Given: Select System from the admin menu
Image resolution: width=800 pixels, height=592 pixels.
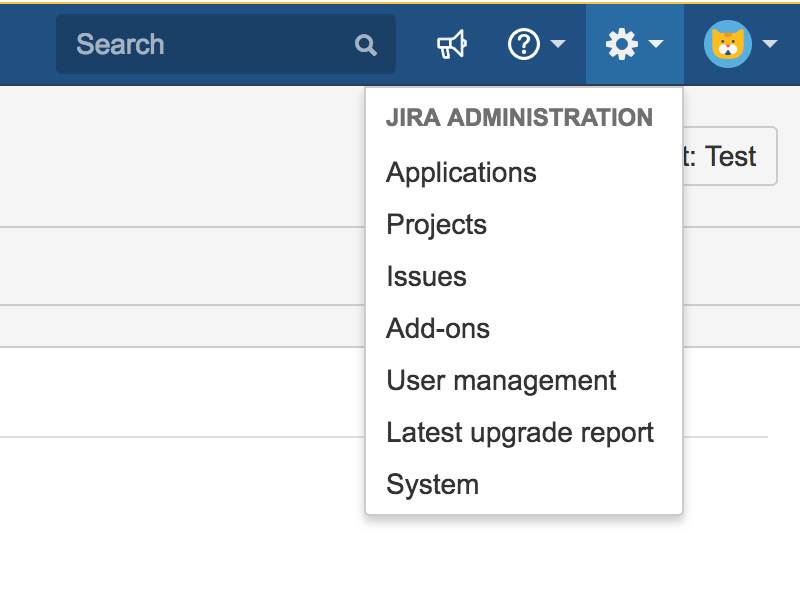Looking at the screenshot, I should tap(432, 485).
